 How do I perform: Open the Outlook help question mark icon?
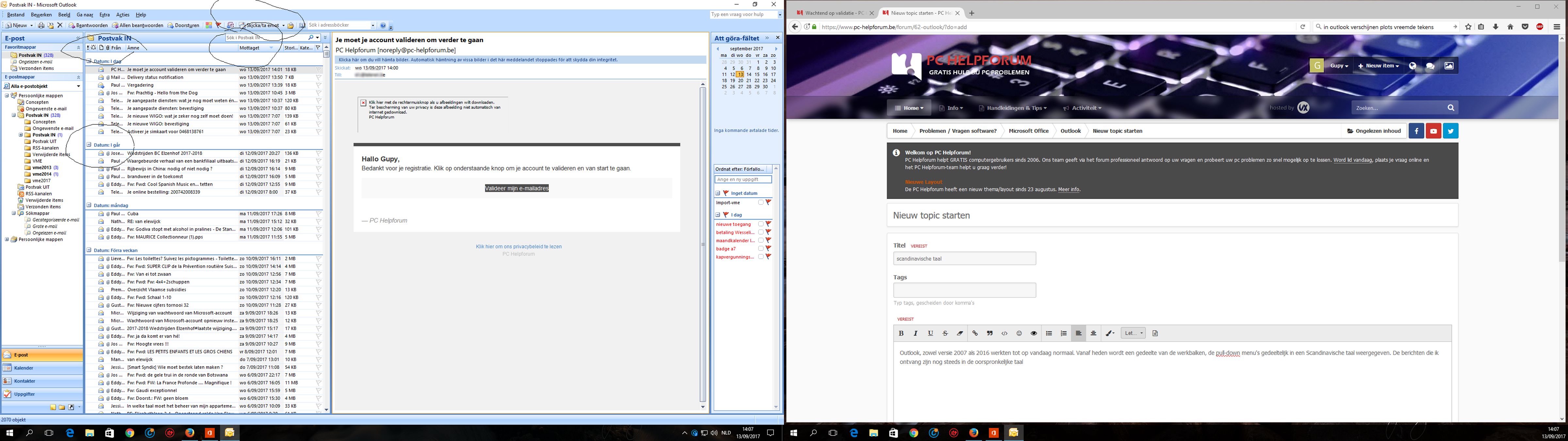click(x=383, y=25)
